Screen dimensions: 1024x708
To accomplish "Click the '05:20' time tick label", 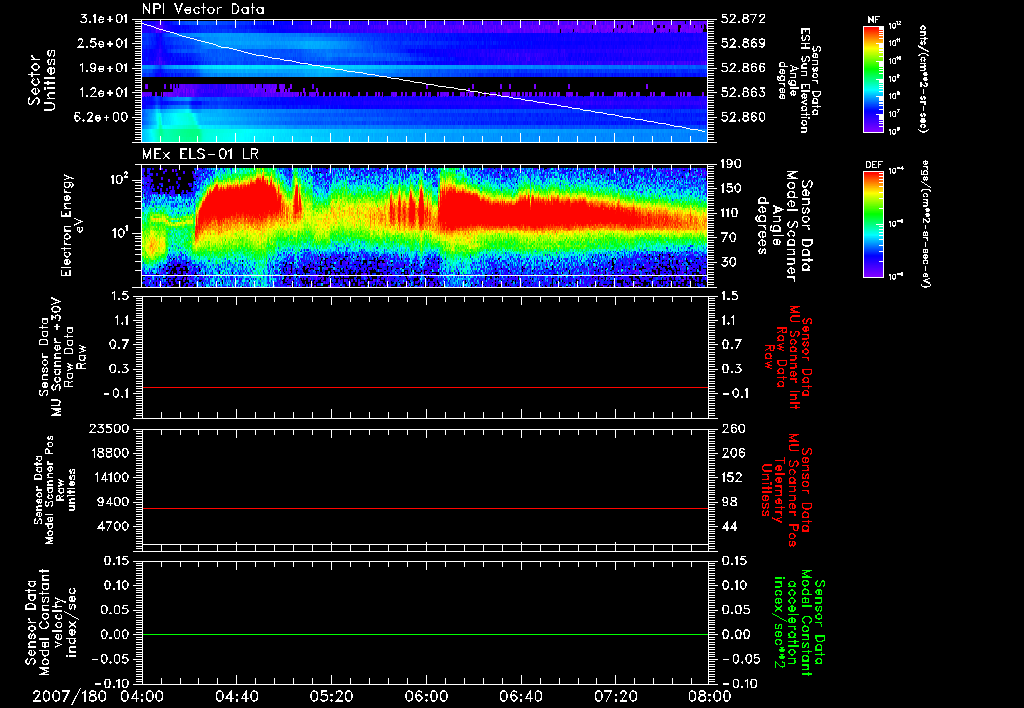I will (331, 696).
